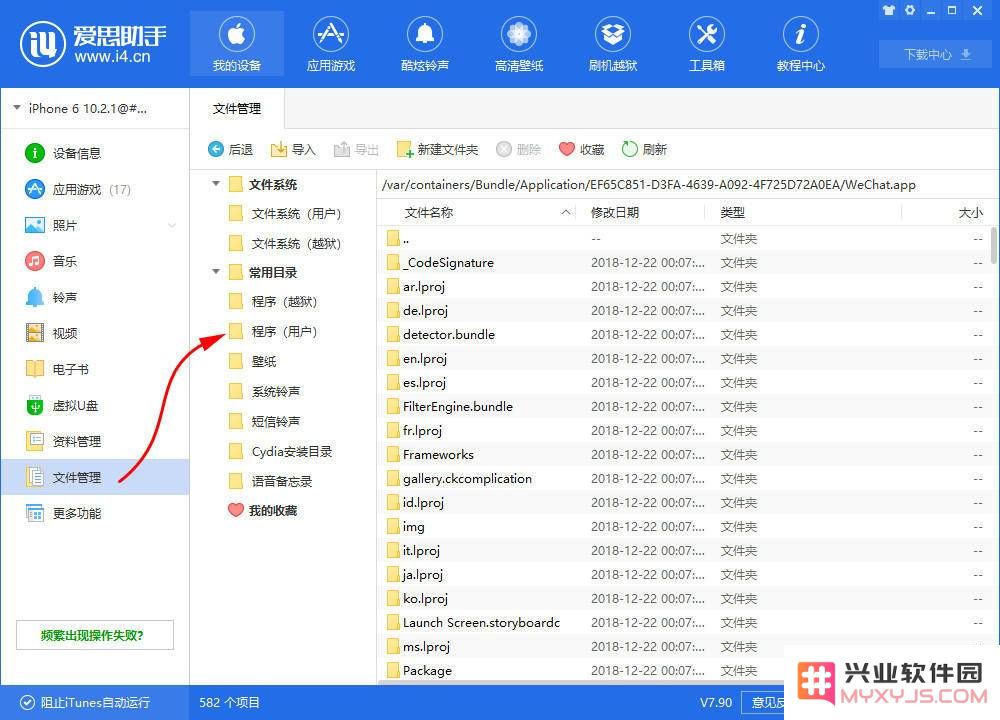Open 酷炫铃声 bell icon
The image size is (1000, 720).
coord(425,44)
